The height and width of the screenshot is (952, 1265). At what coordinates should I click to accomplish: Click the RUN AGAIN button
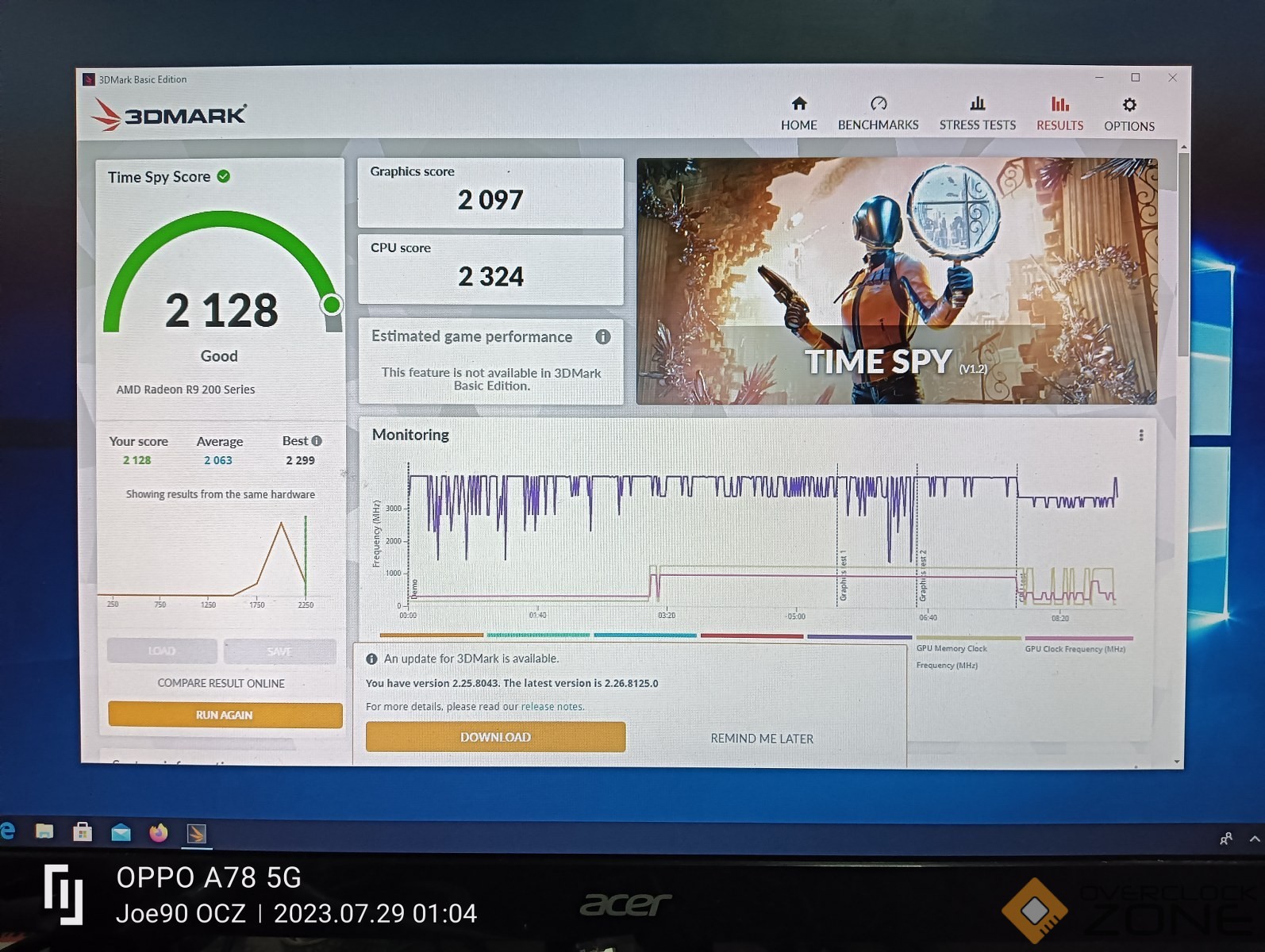(x=225, y=715)
